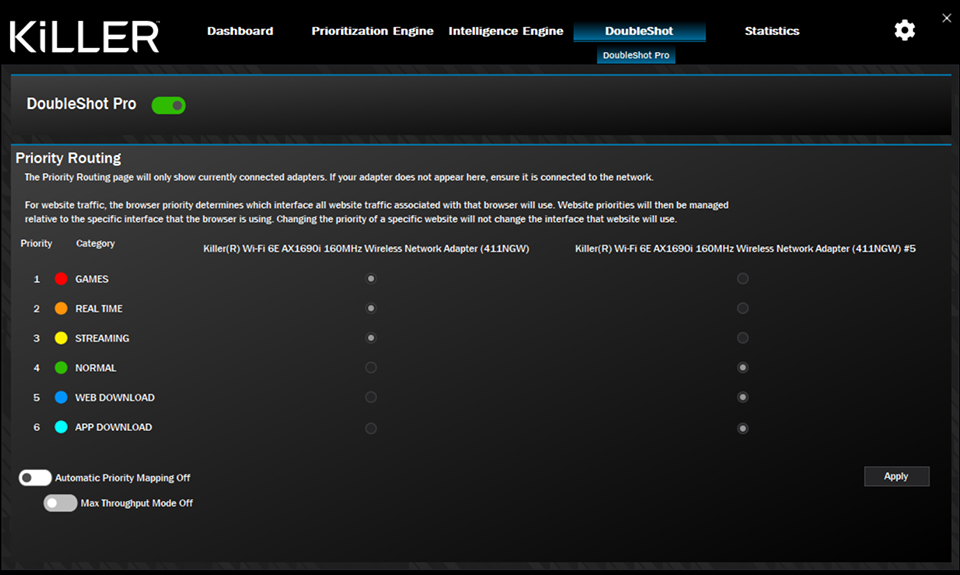Click the red GAMES category dot
960x575 pixels.
pos(61,279)
